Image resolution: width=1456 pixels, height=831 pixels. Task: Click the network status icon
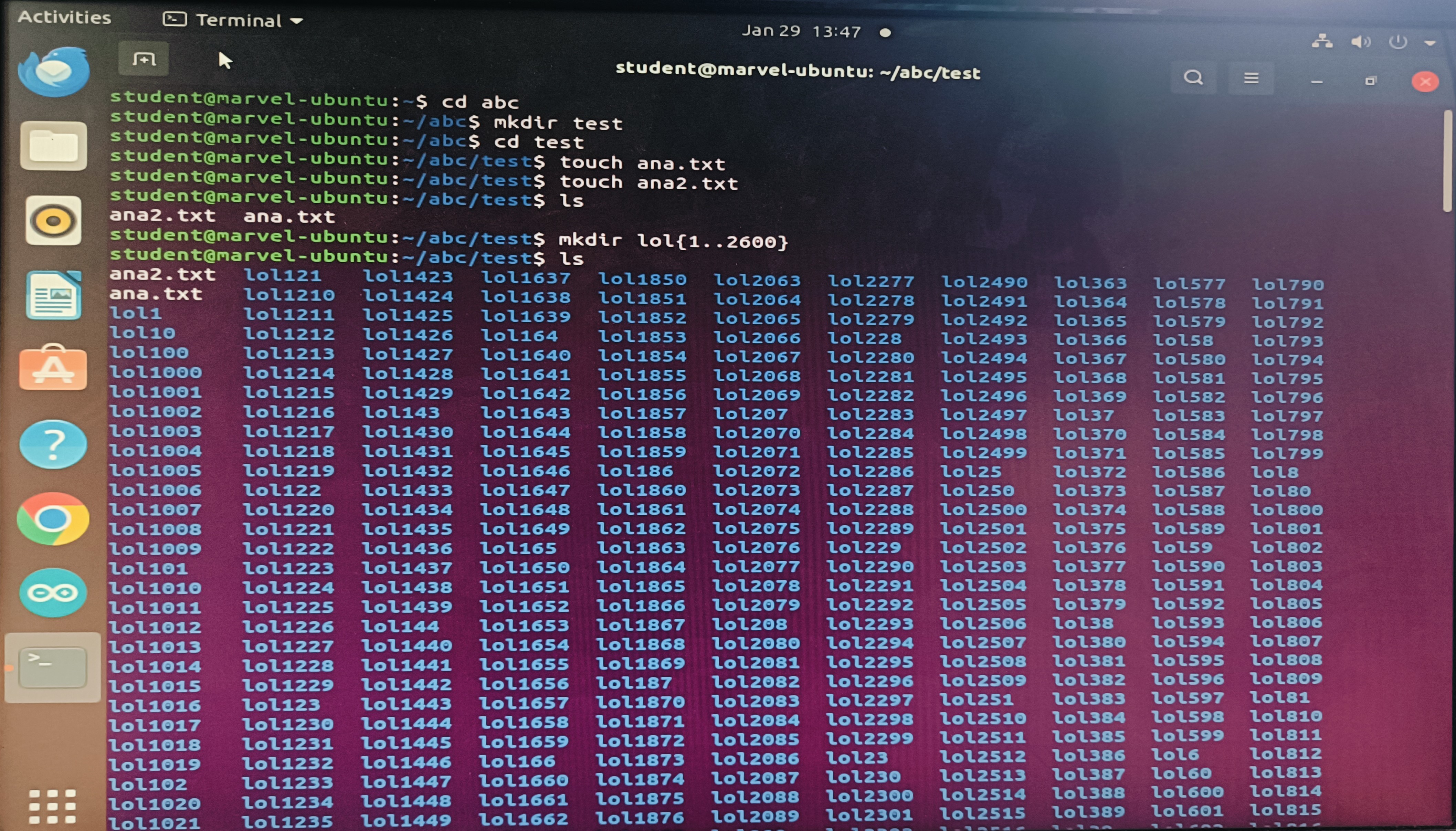(x=1322, y=42)
